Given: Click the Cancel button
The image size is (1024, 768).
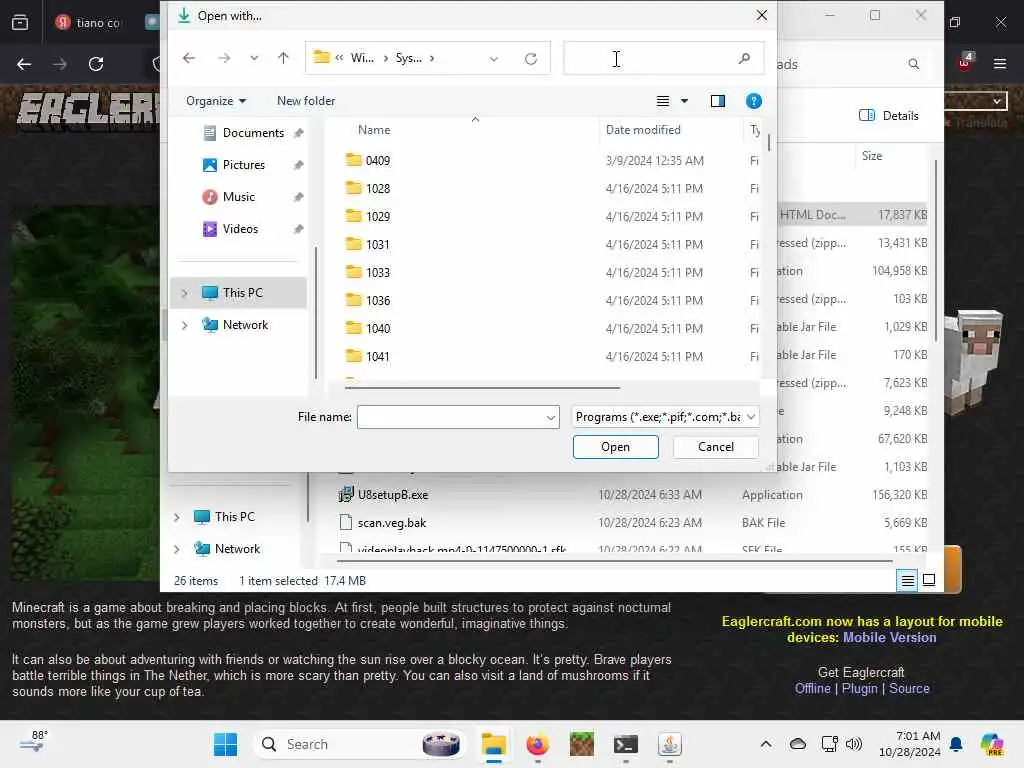Looking at the screenshot, I should point(716,447).
